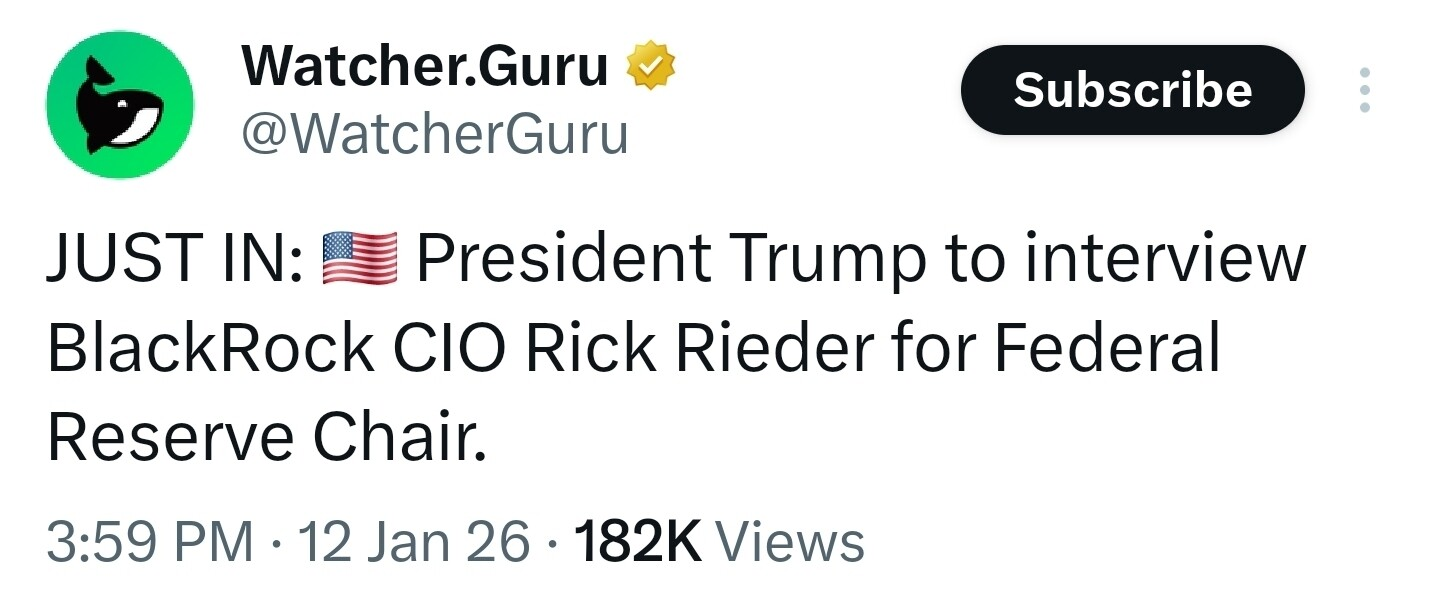The image size is (1440, 612).
Task: Click the gold verified badge
Action: click(651, 69)
